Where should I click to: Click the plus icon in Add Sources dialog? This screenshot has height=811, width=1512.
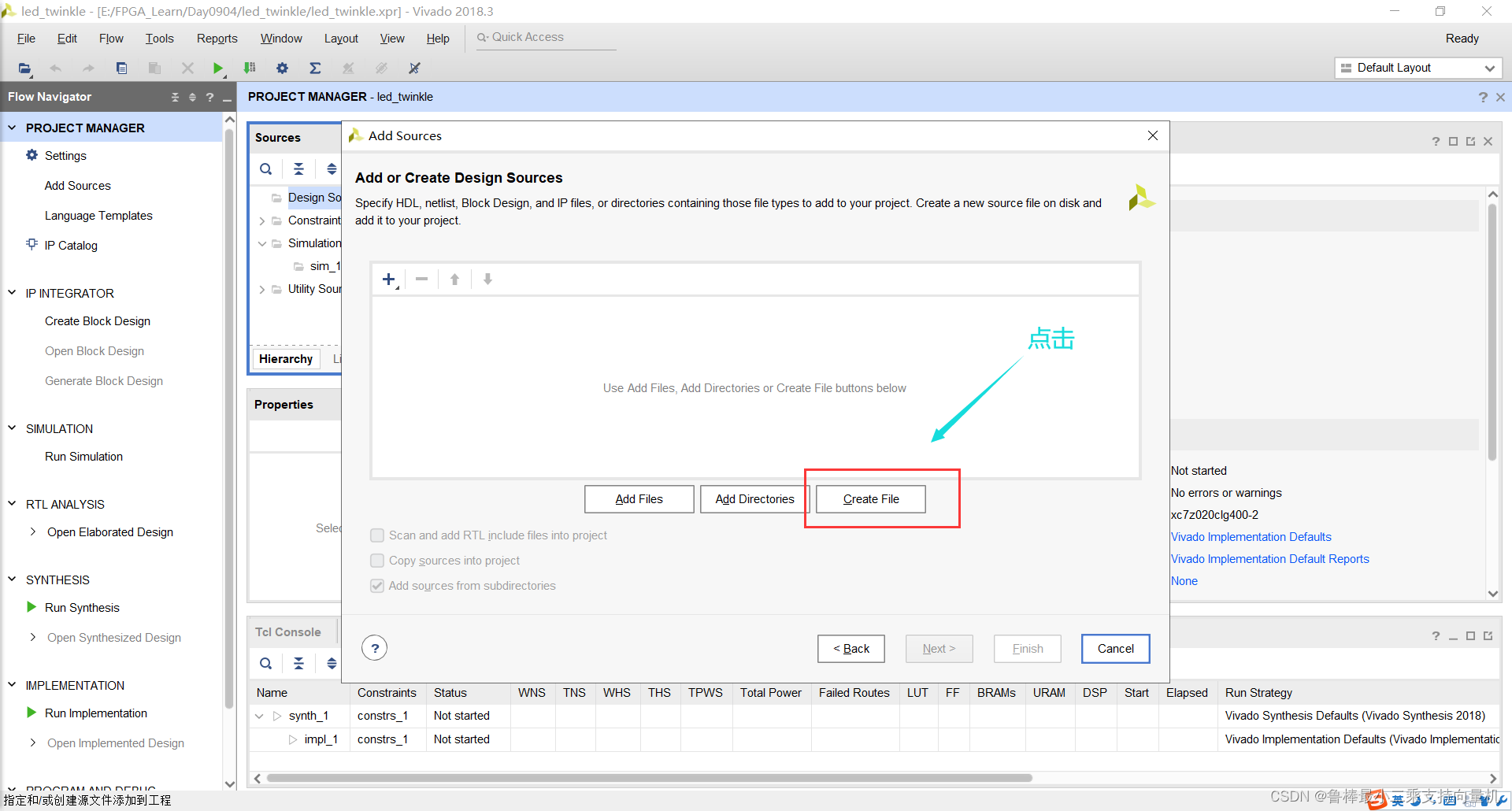(389, 280)
